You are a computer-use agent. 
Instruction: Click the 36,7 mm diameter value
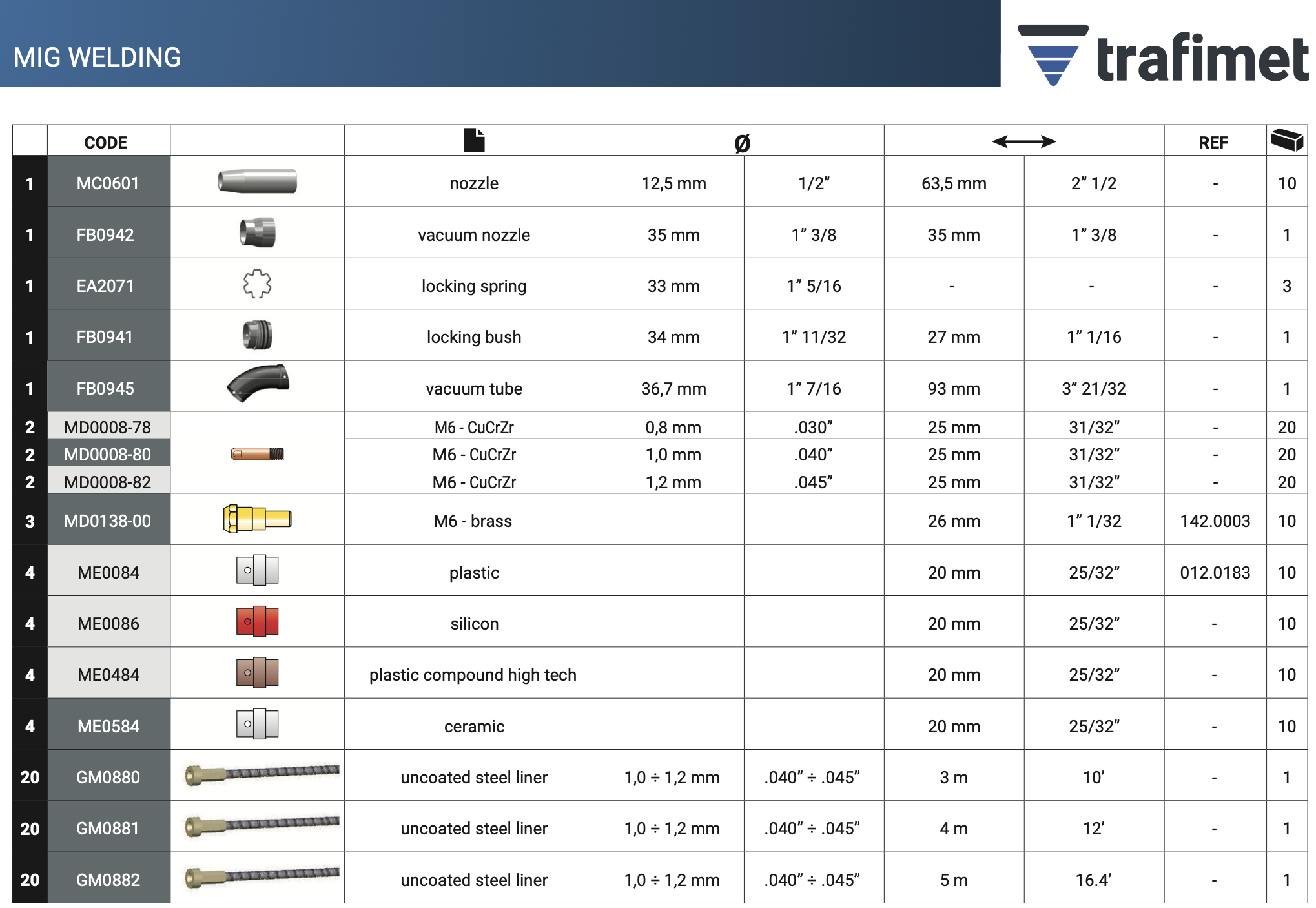click(673, 389)
